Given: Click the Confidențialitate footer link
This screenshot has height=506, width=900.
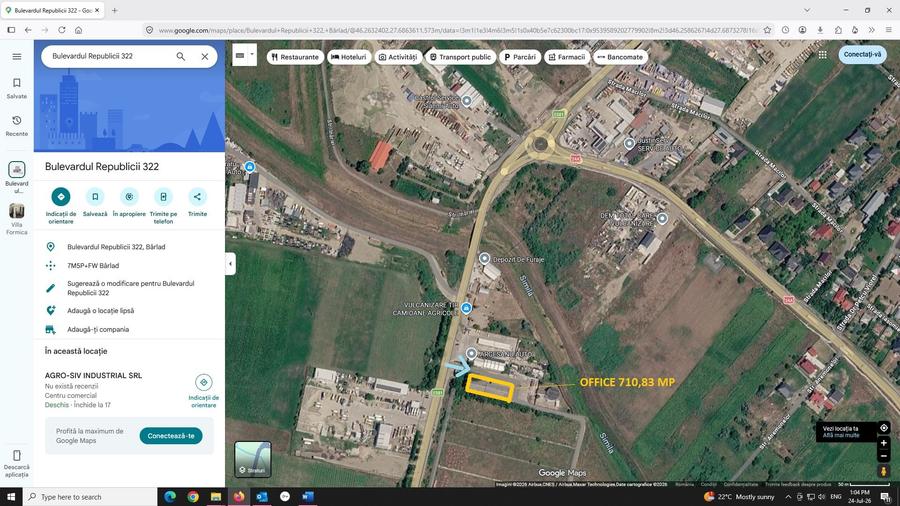Looking at the screenshot, I should click(740, 484).
